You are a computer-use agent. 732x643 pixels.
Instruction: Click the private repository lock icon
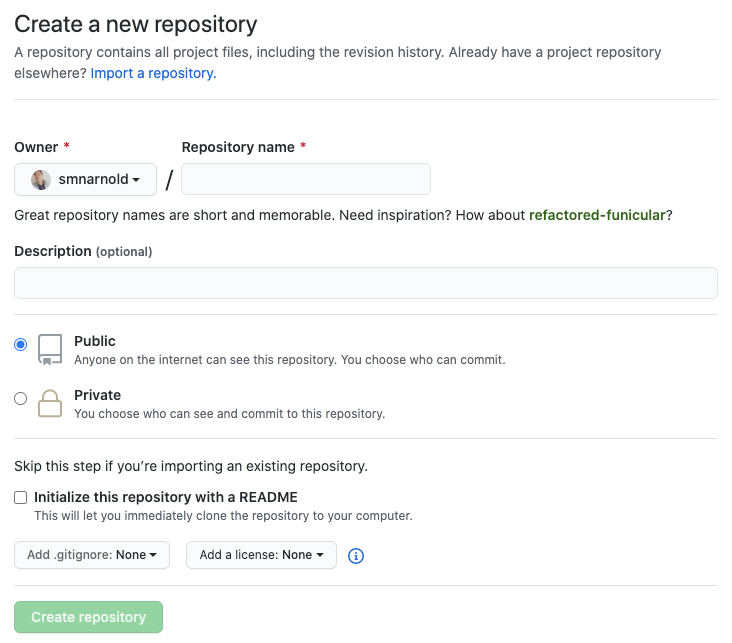click(x=50, y=403)
